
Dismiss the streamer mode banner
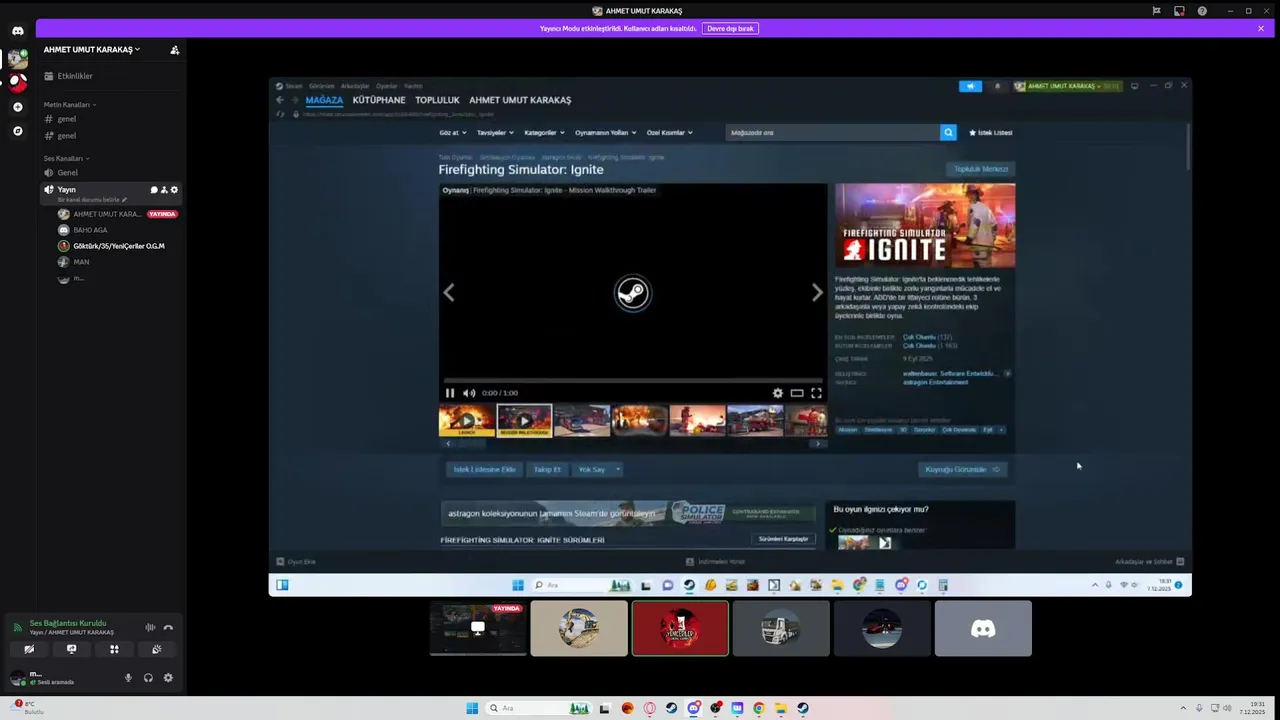pyautogui.click(x=1261, y=29)
